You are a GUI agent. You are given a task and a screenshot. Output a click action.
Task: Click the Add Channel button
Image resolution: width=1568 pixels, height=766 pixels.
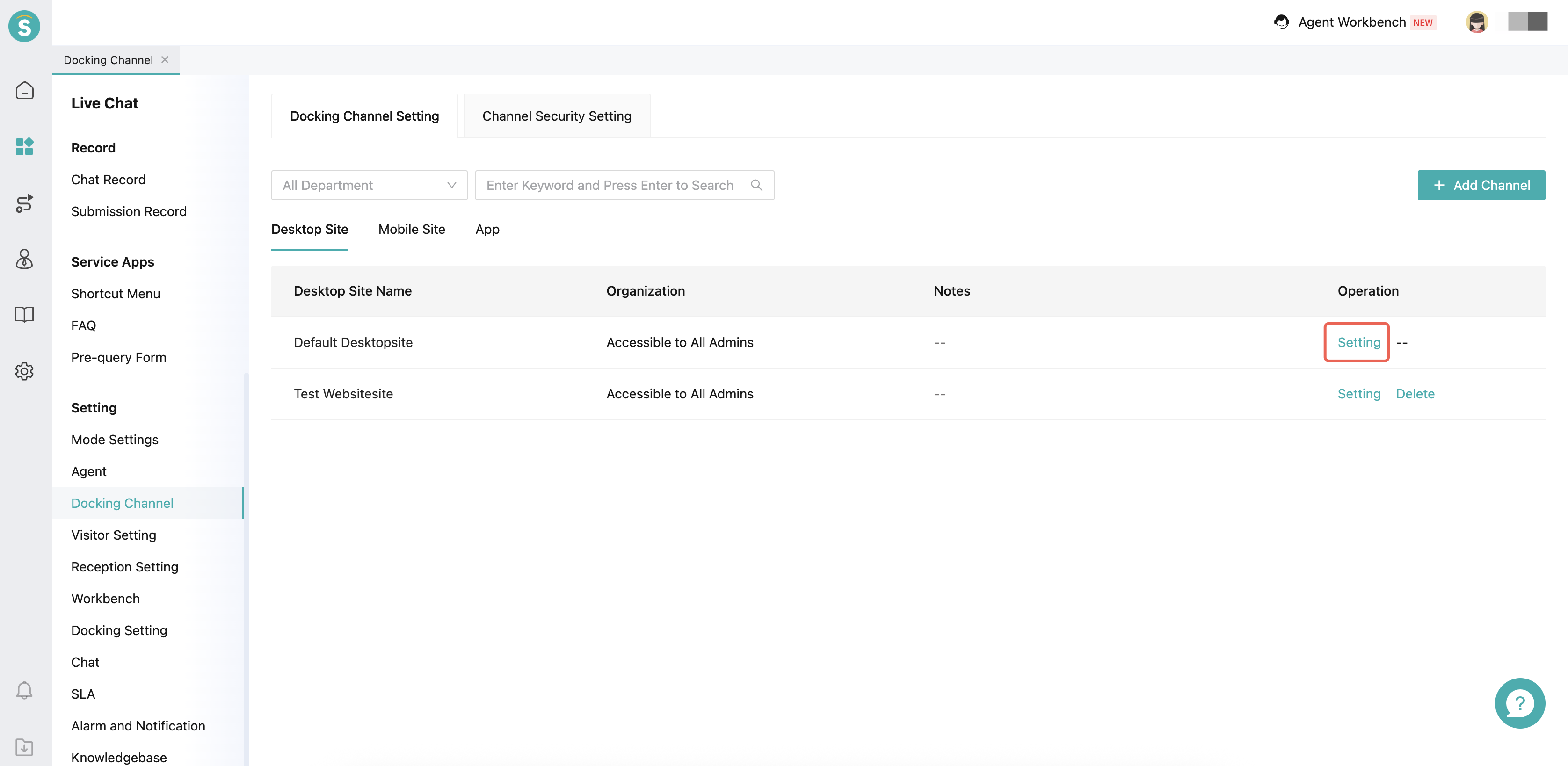[1481, 185]
